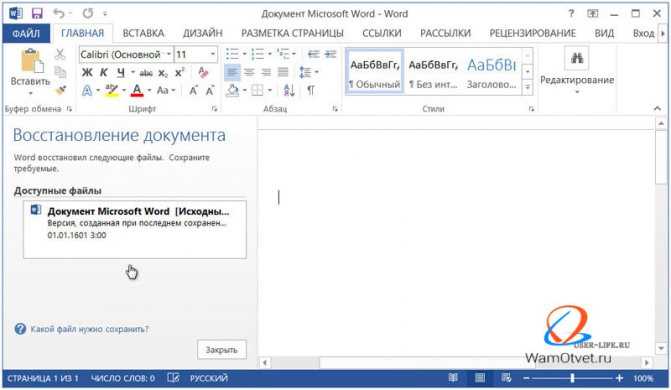Expand the styles gallery More arrow
671x390 pixels.
tap(527, 88)
